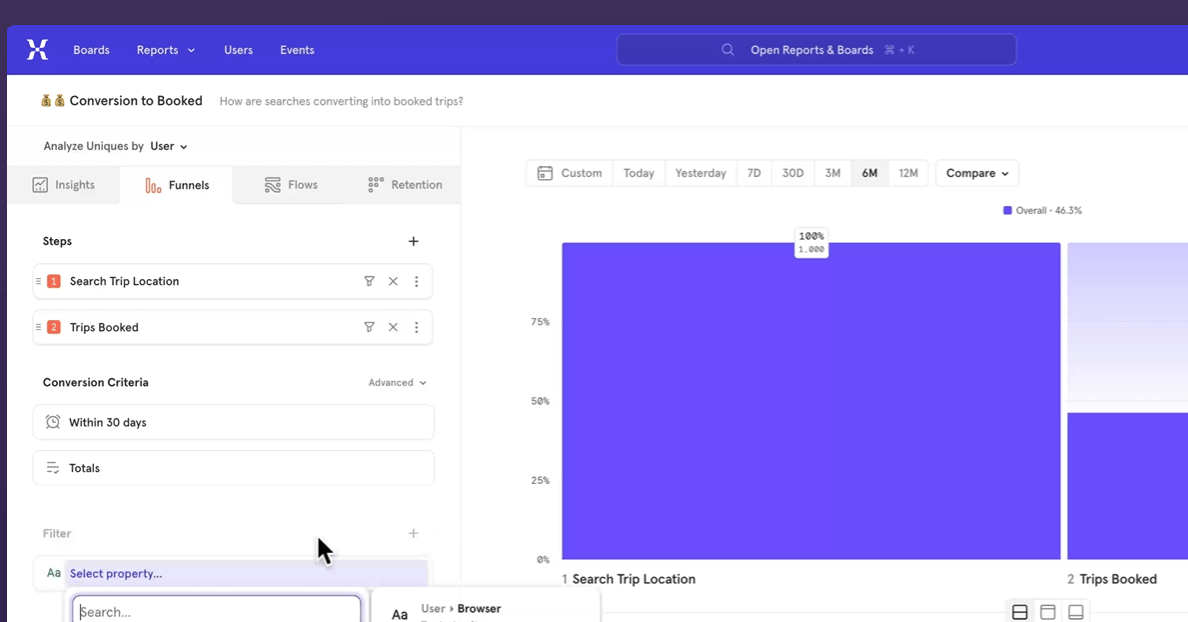1188x622 pixels.
Task: Remove the Search Trip Location step via X icon
Action: 393,281
